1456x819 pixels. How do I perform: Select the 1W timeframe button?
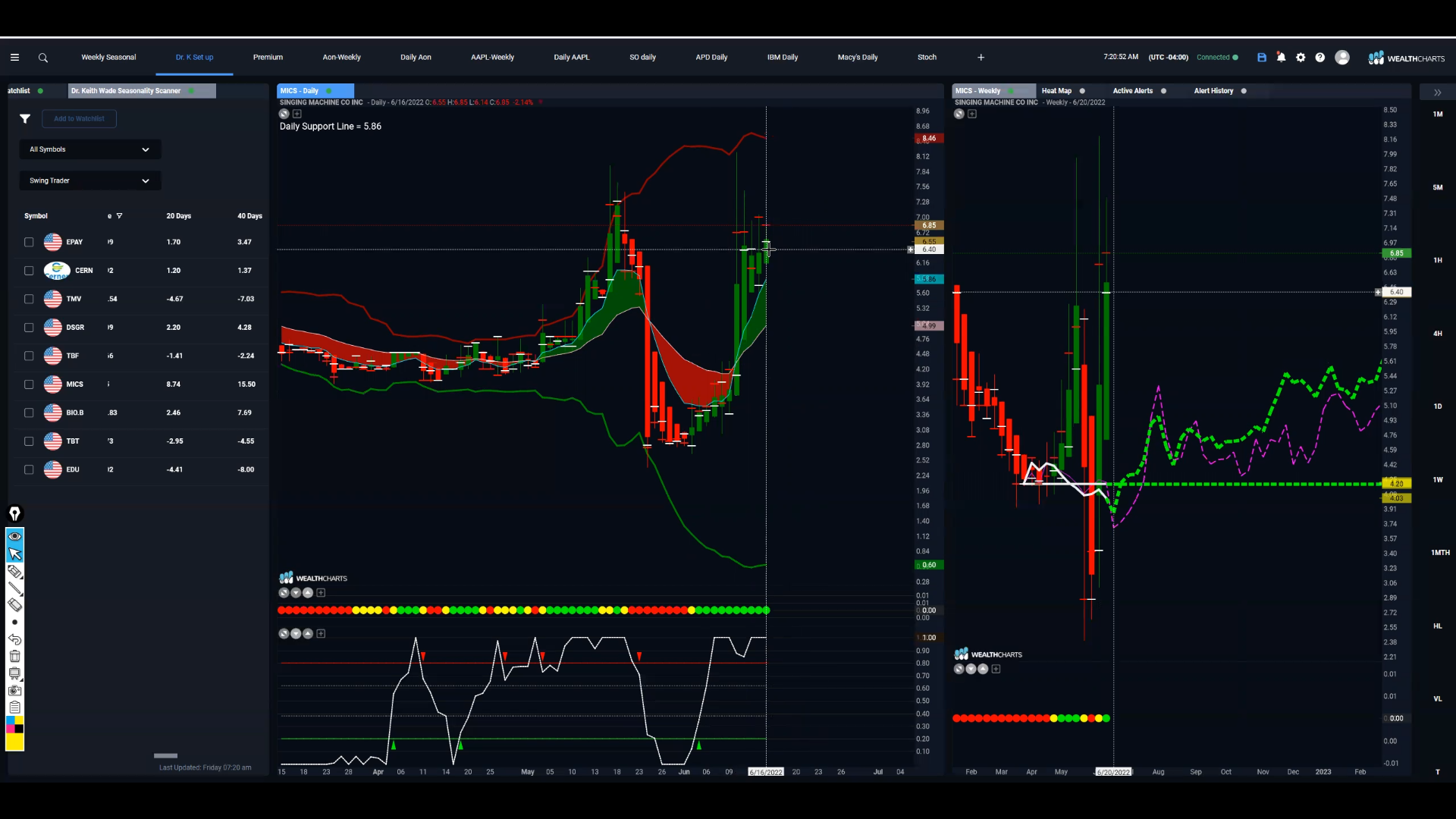coord(1438,480)
